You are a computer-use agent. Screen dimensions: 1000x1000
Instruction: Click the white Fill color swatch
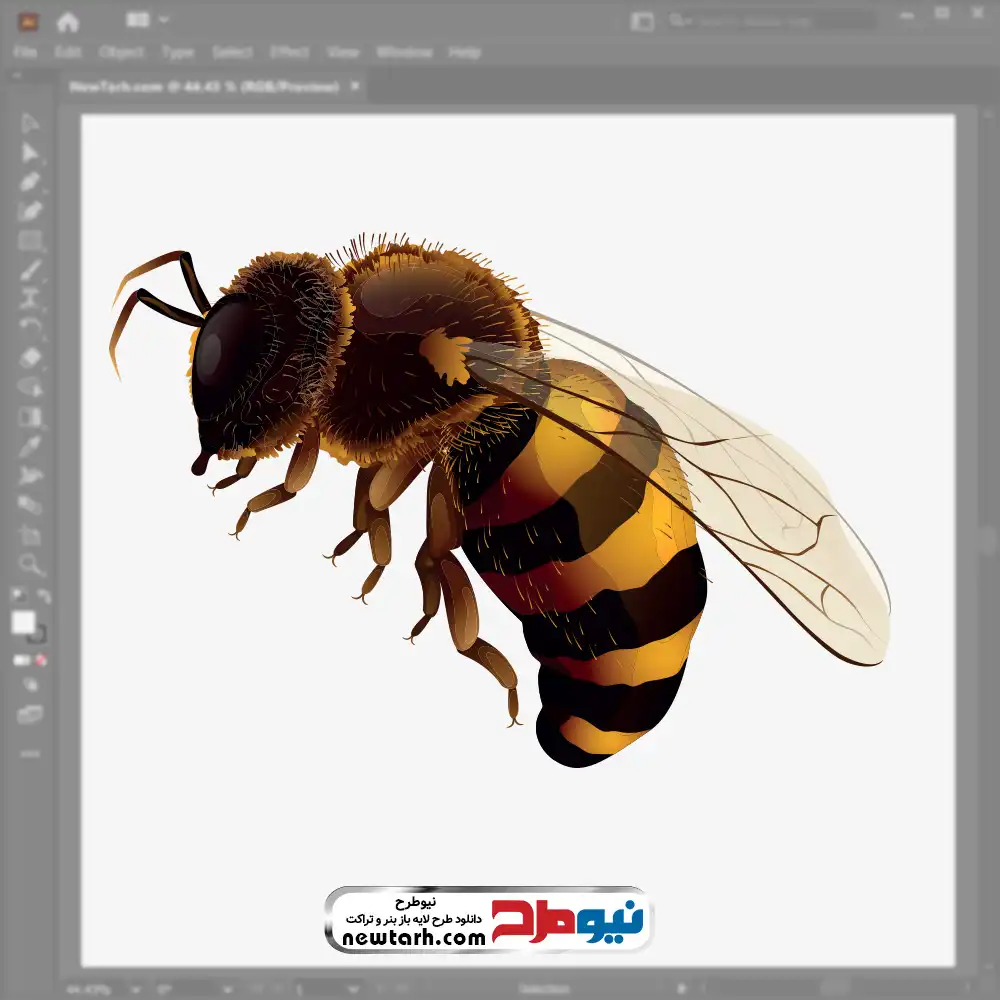click(x=23, y=623)
